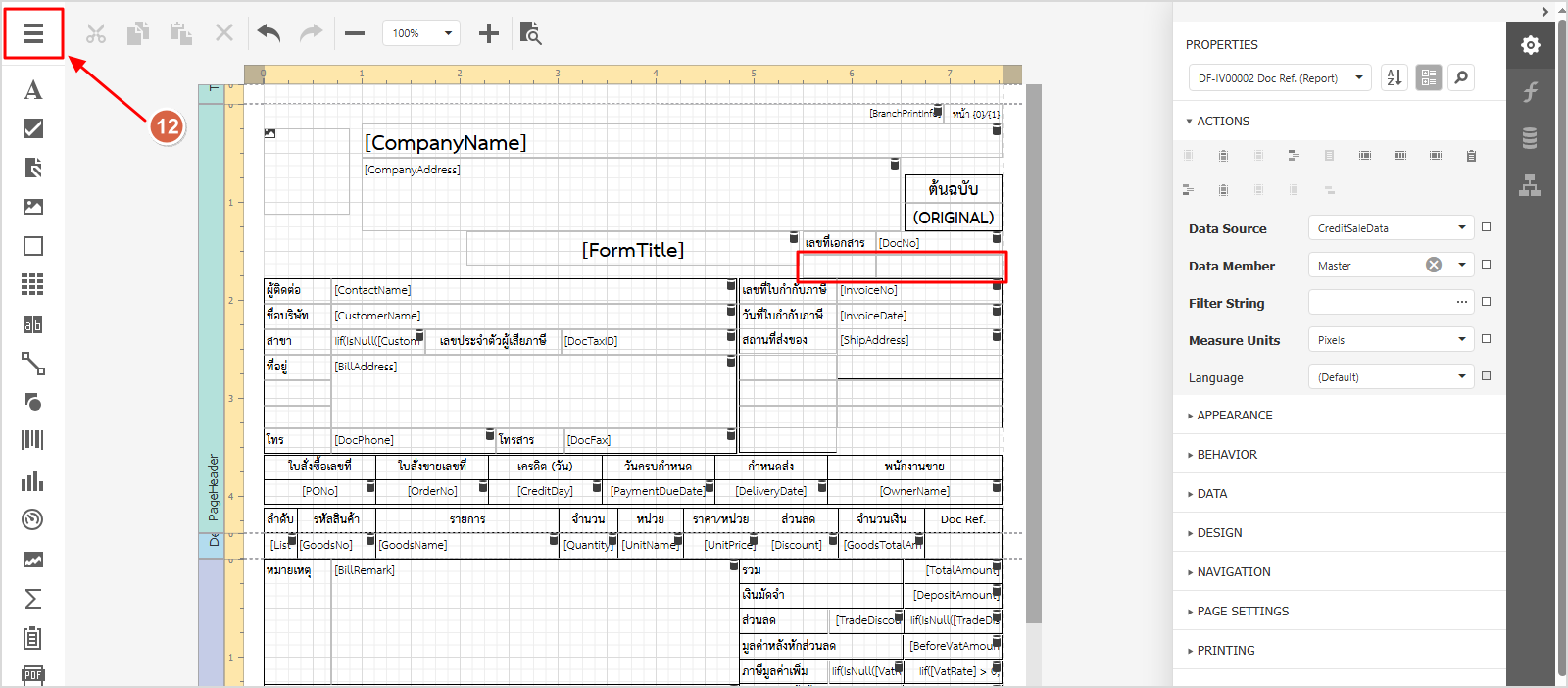This screenshot has height=688, width=1568.
Task: Toggle the Filter String property marker square
Action: coord(1487,302)
